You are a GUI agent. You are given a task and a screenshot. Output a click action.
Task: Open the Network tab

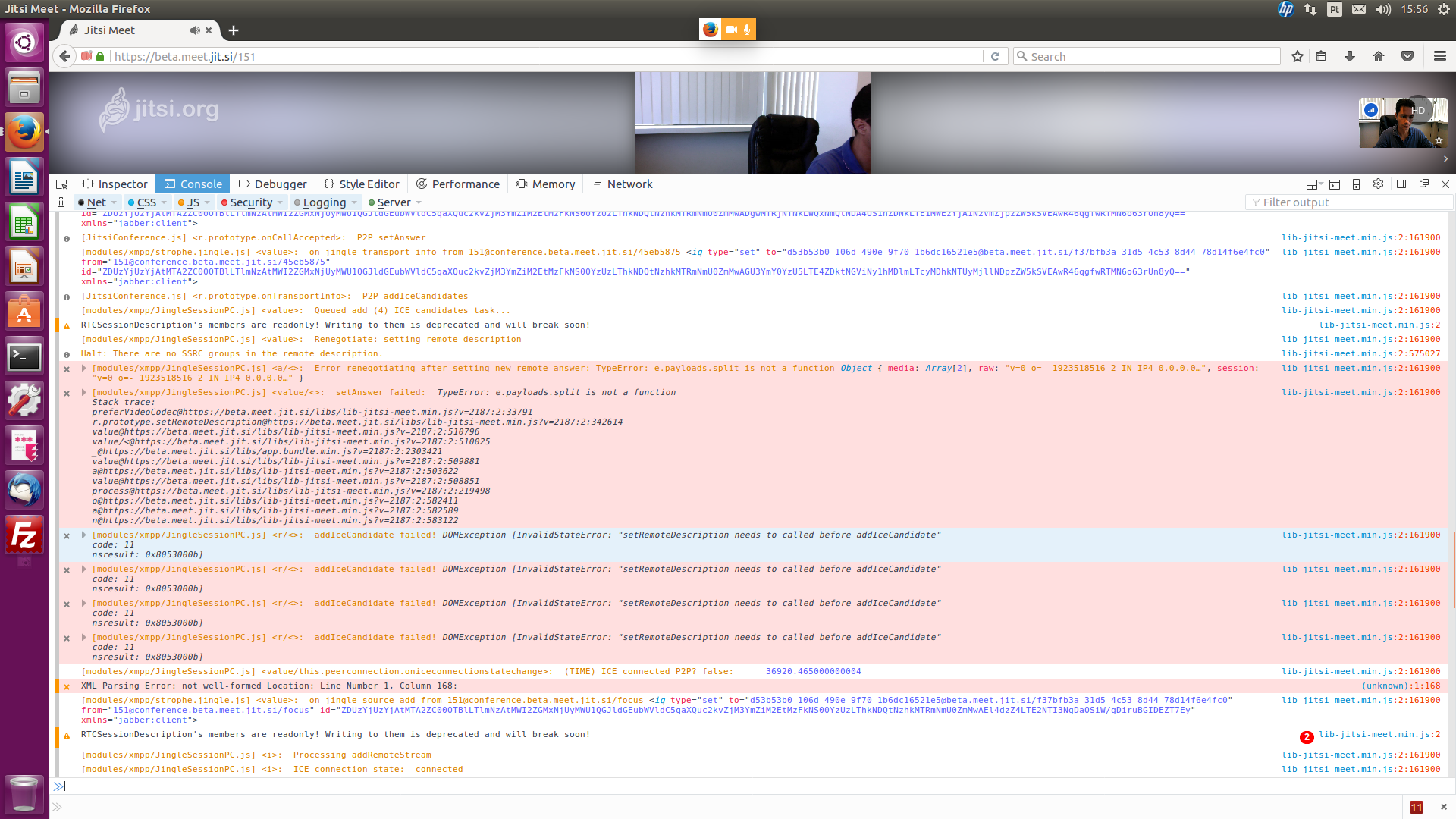[x=622, y=184]
